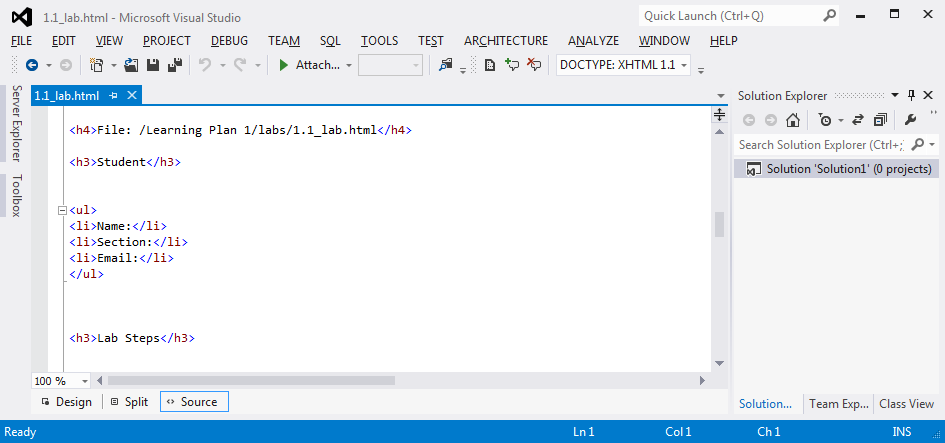This screenshot has width=945, height=443.
Task: Switch to the Design view tab
Action: coord(66,402)
